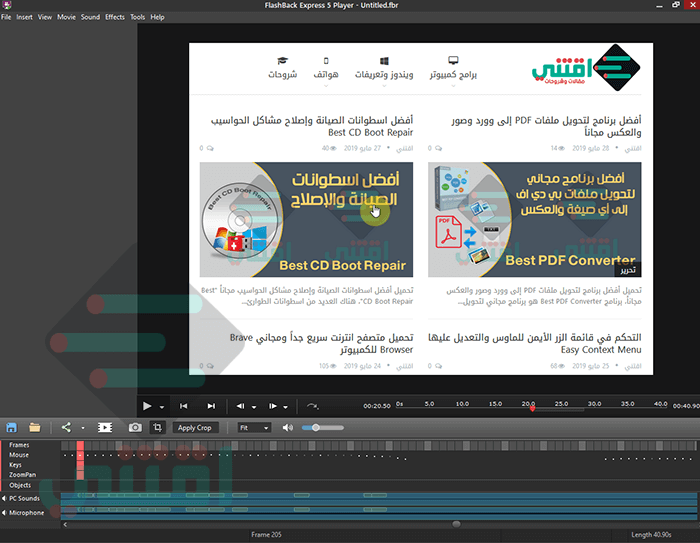Select the Mouse track label

19,455
